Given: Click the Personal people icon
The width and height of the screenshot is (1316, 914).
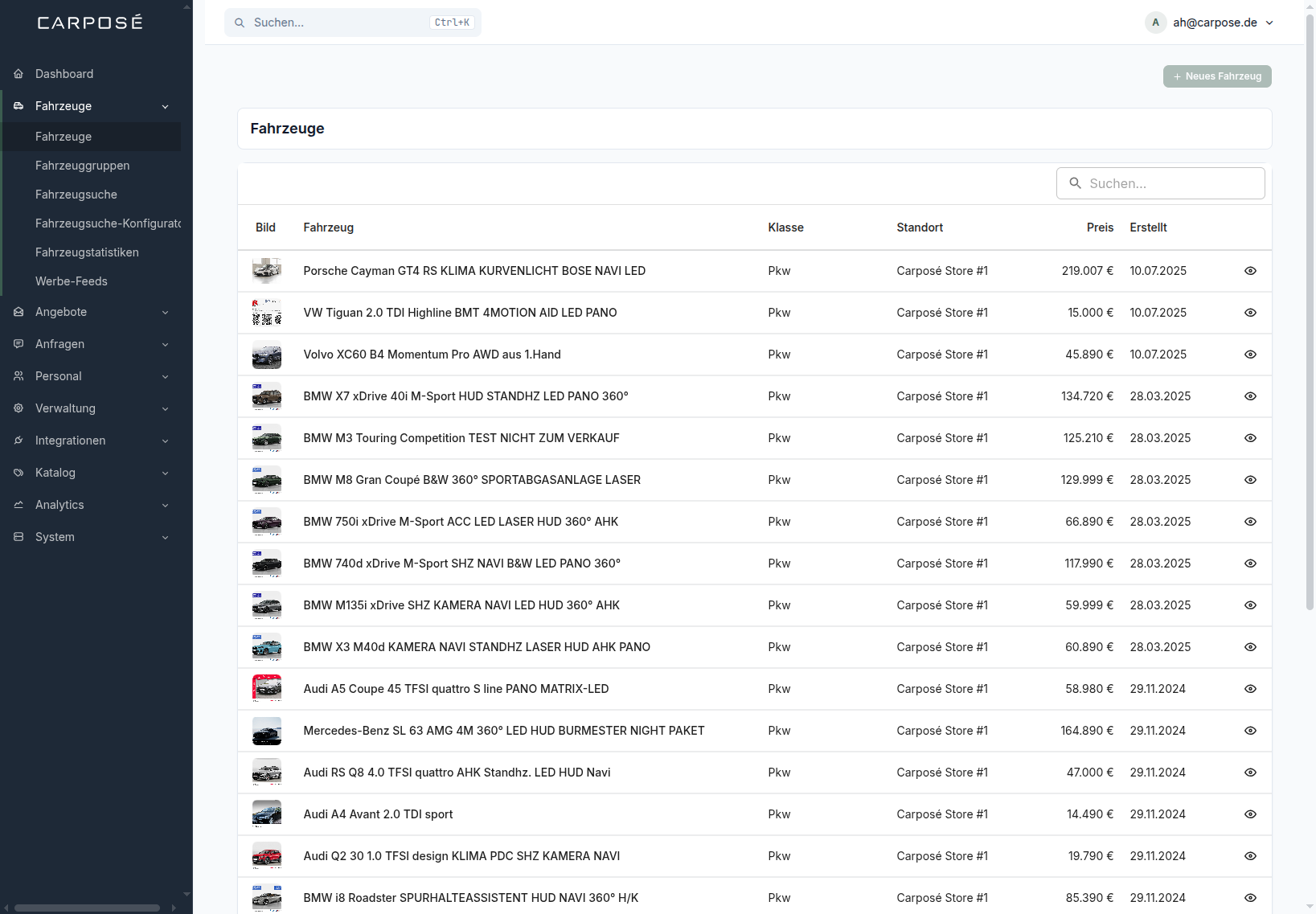Looking at the screenshot, I should point(18,376).
